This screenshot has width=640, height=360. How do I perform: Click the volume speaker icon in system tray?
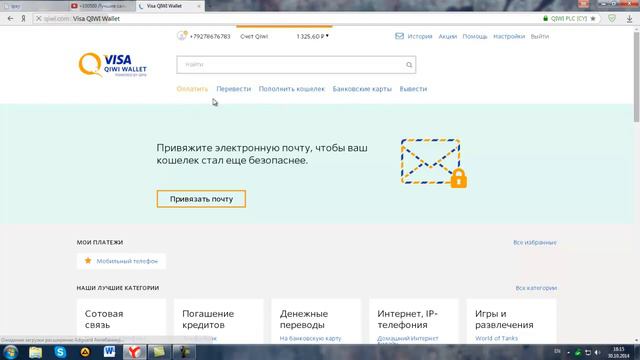(x=598, y=352)
